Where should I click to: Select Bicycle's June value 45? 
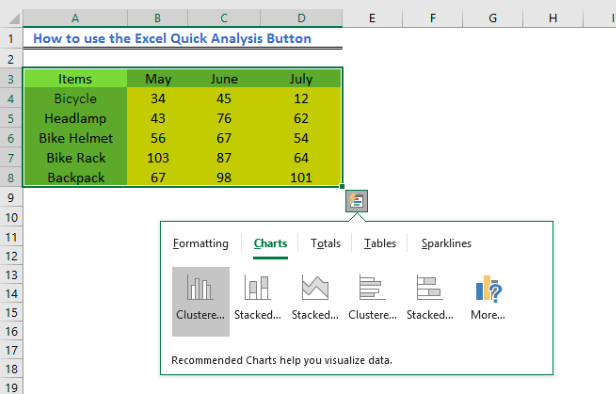(224, 99)
